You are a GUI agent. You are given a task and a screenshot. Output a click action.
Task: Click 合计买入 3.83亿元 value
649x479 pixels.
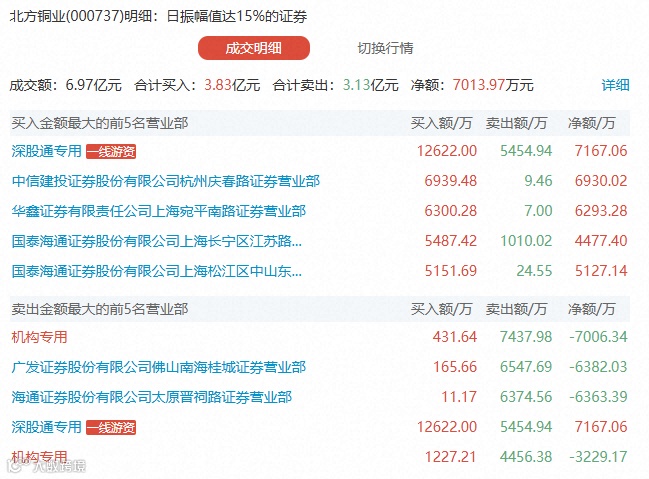point(232,85)
